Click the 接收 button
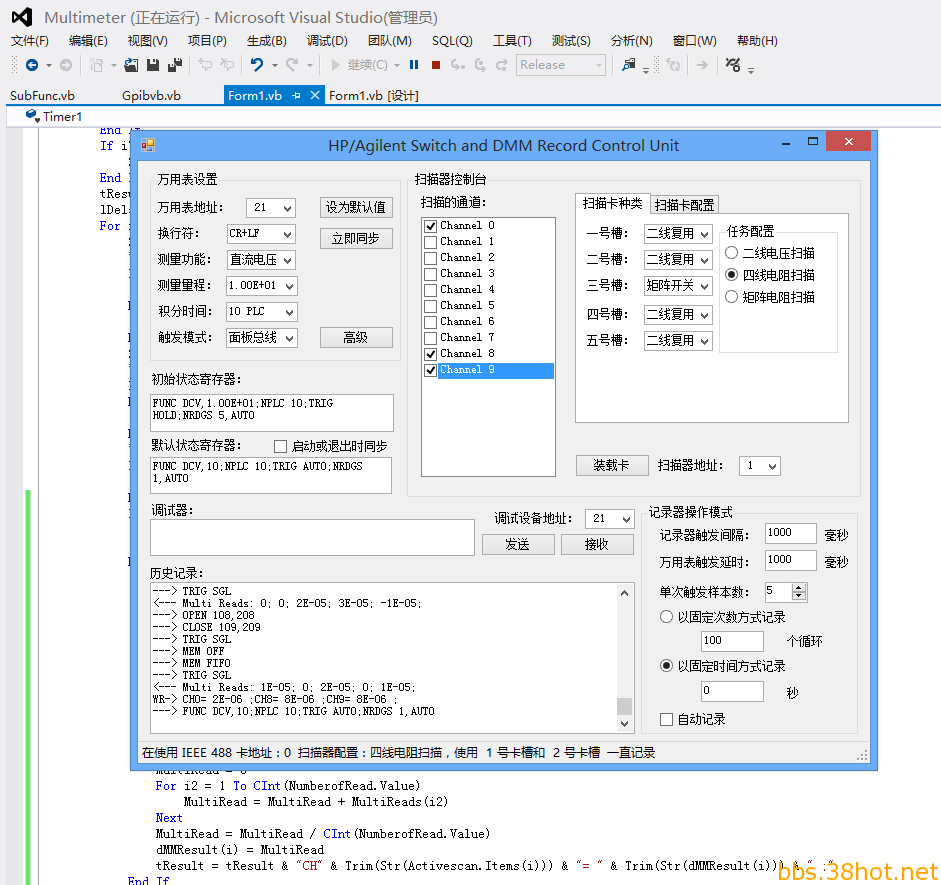 (x=597, y=545)
